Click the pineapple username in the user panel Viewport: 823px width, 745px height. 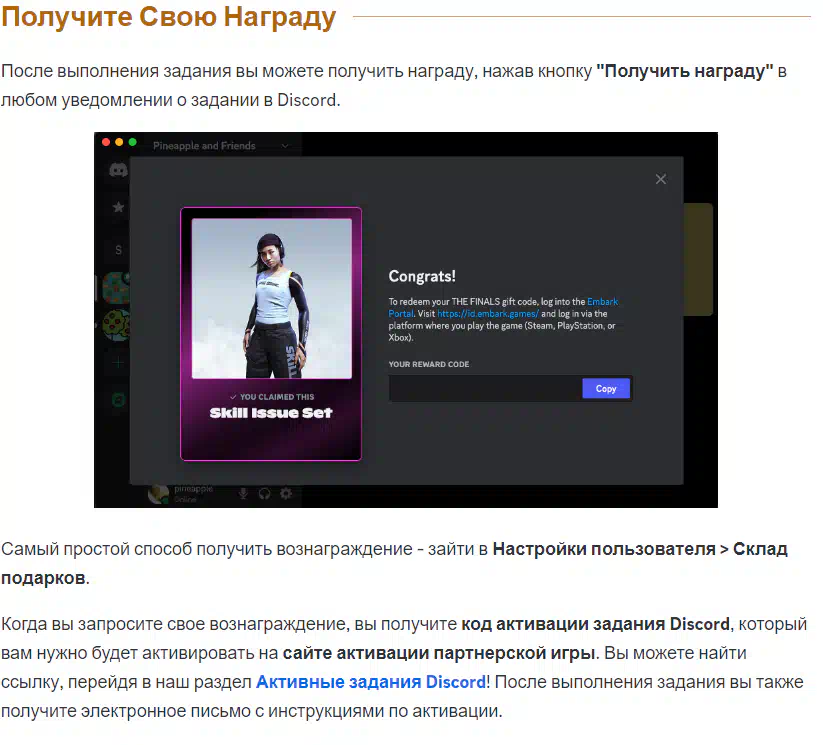[194, 489]
